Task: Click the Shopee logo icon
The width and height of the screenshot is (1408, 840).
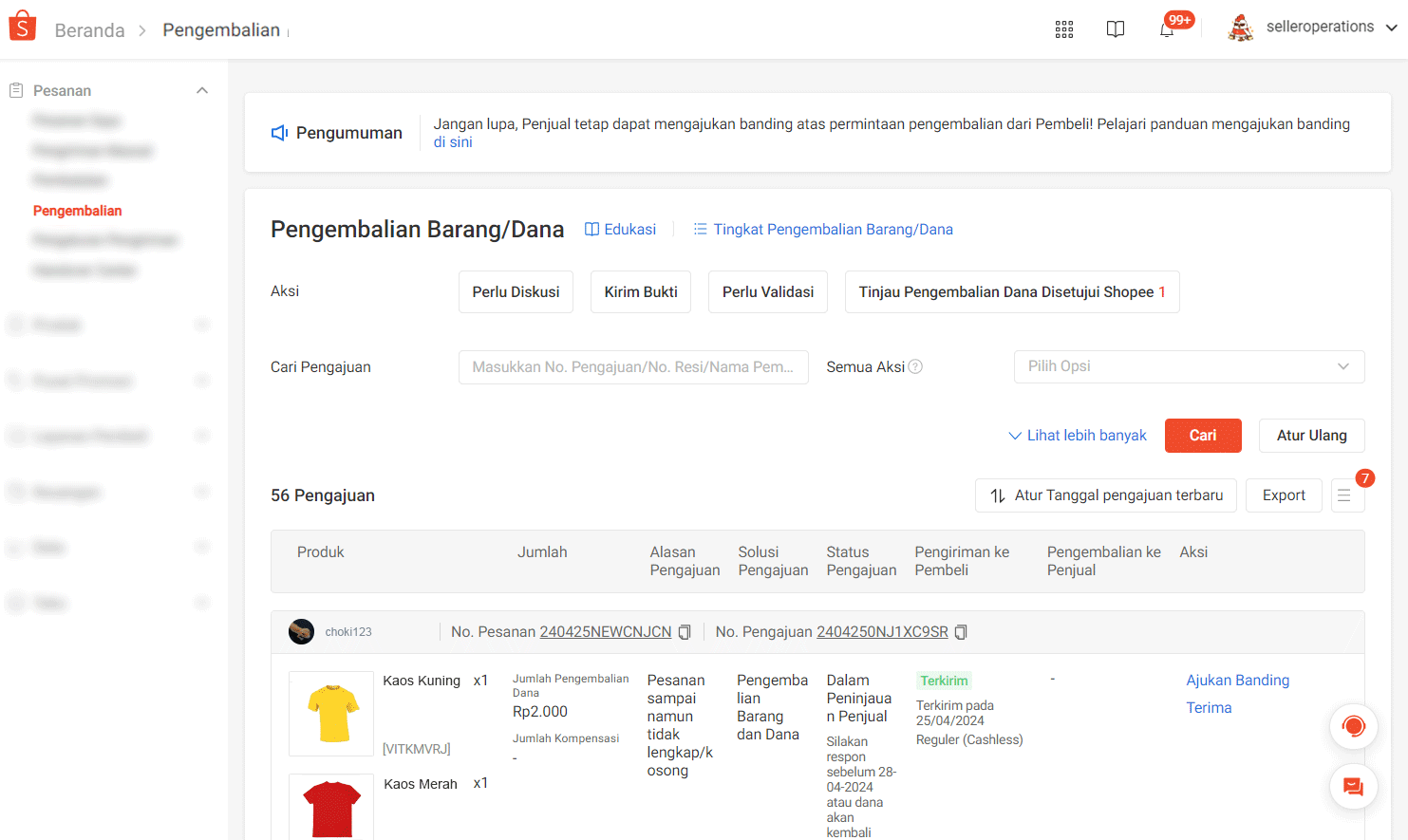Action: pos(22,27)
